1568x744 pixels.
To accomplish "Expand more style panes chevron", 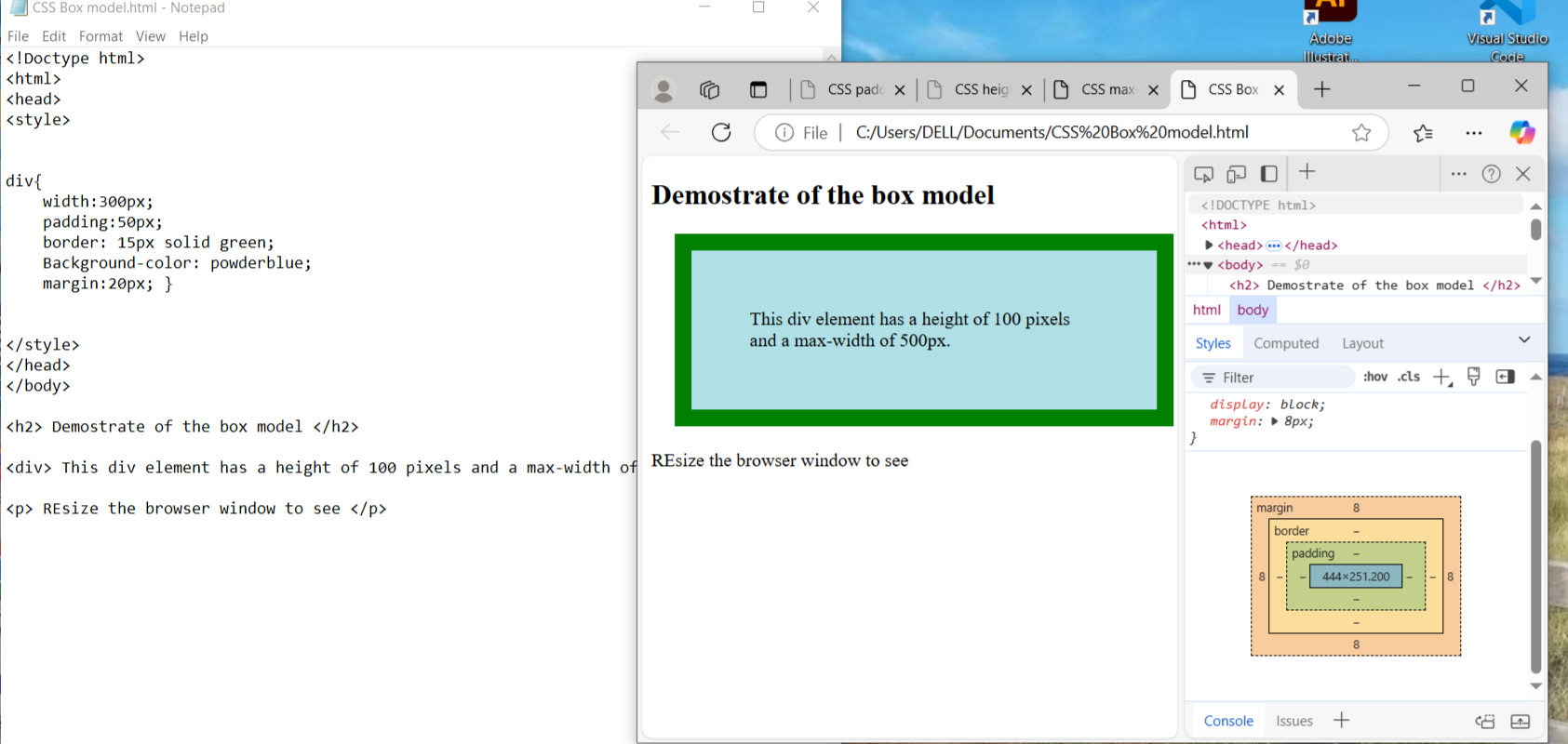I will point(1524,340).
